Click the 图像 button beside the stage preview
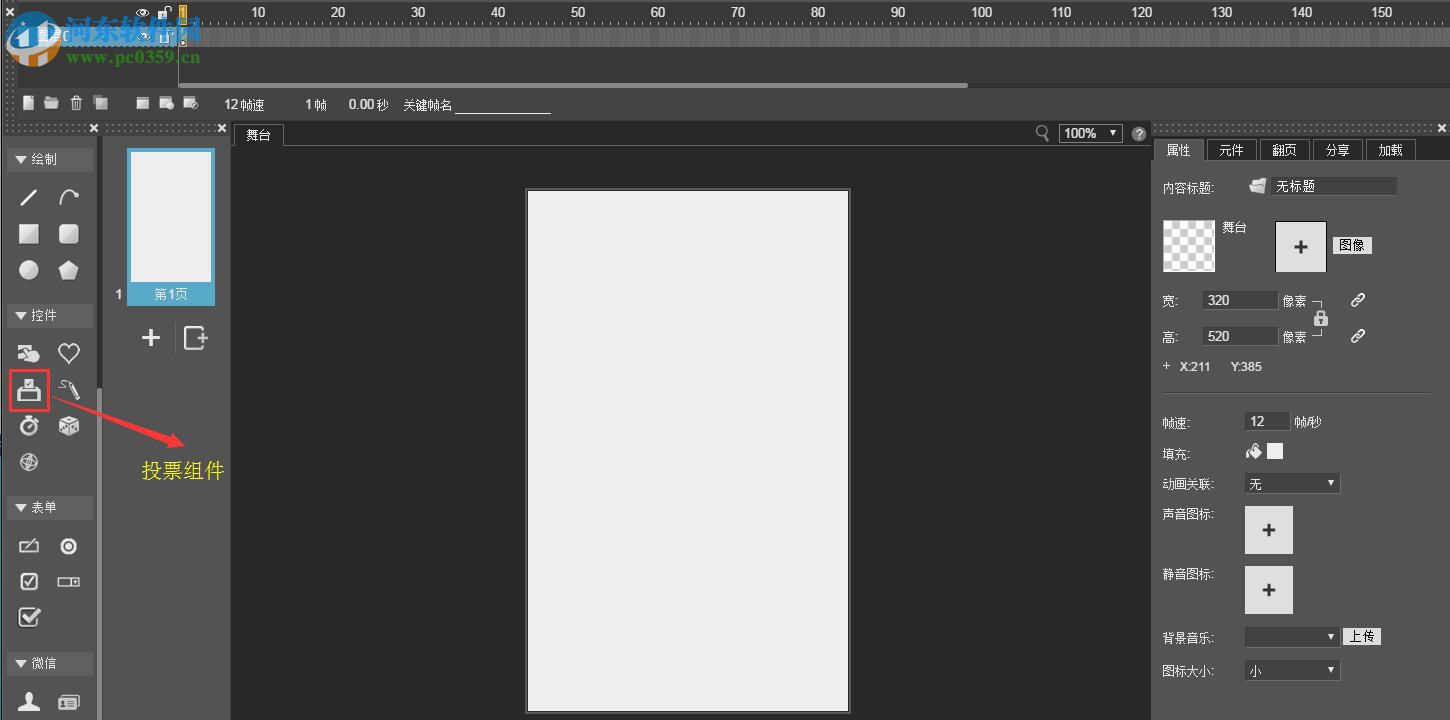Screen dimensions: 1450x720 point(1352,245)
